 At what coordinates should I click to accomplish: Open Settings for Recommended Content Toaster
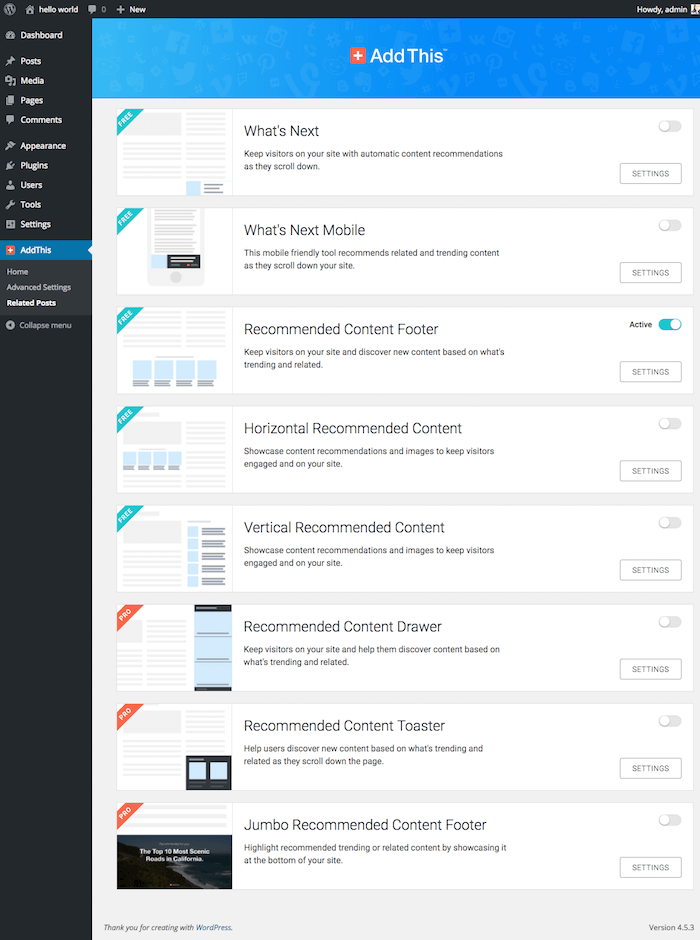pyautogui.click(x=650, y=768)
